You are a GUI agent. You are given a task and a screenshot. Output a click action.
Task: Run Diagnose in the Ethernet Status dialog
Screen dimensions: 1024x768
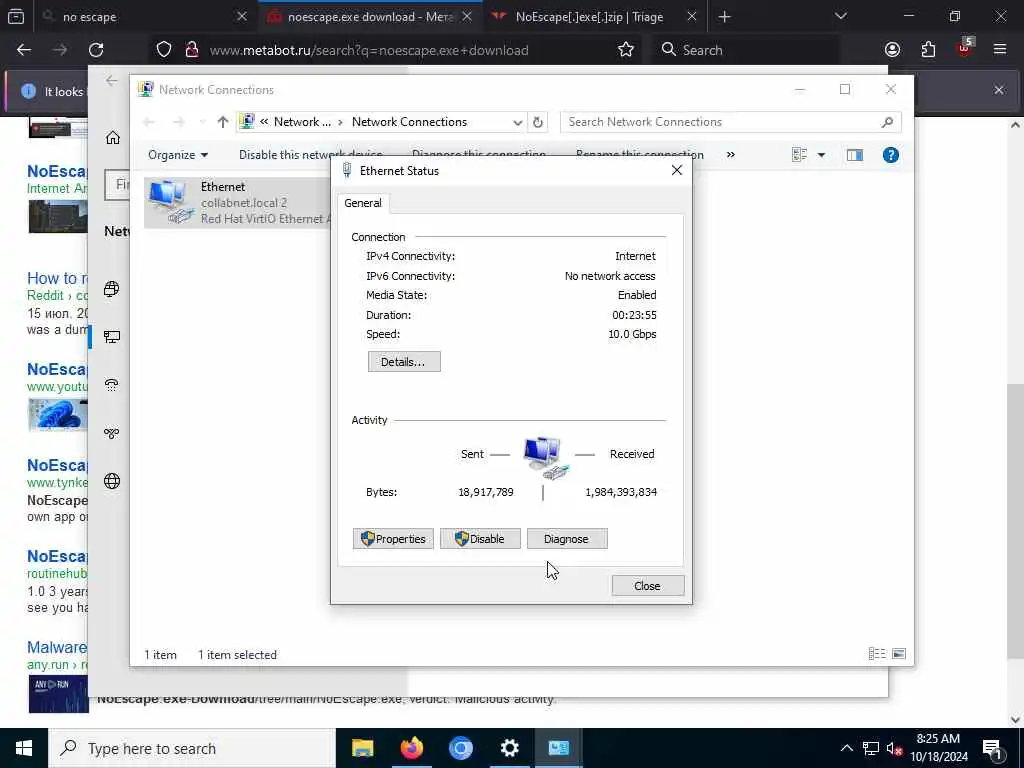click(567, 539)
